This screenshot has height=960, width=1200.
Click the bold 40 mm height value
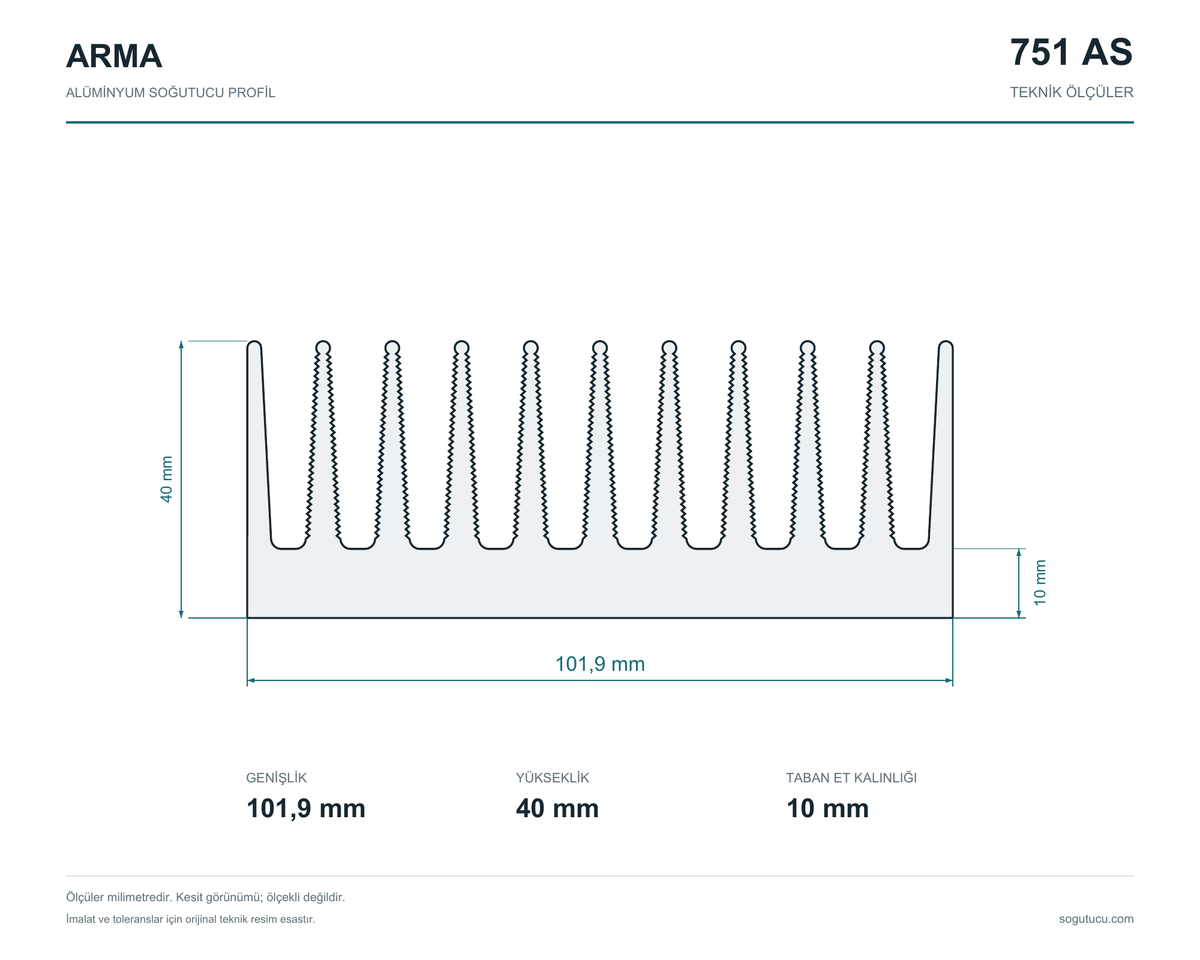coord(557,809)
